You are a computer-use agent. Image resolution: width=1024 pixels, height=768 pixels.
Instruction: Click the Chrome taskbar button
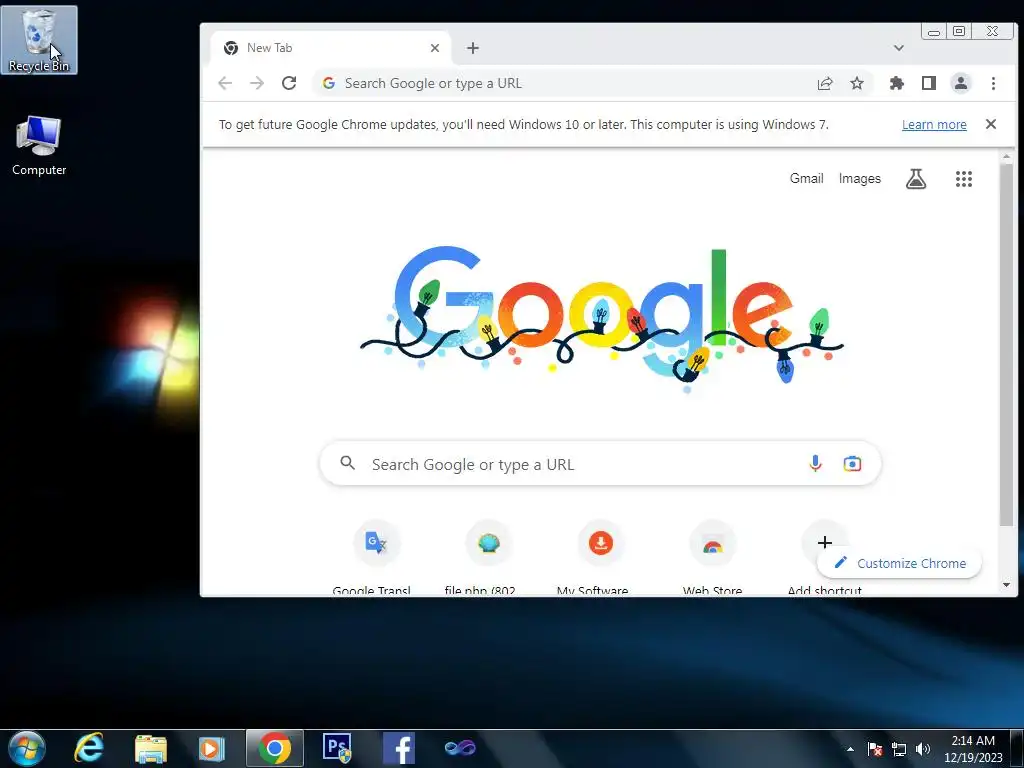tap(274, 748)
